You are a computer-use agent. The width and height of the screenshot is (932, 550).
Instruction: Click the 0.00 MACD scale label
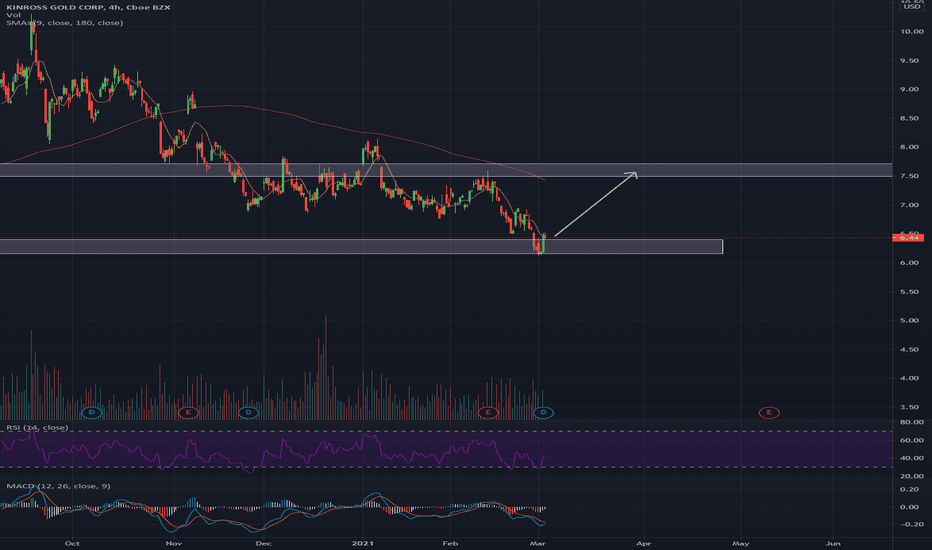click(911, 507)
